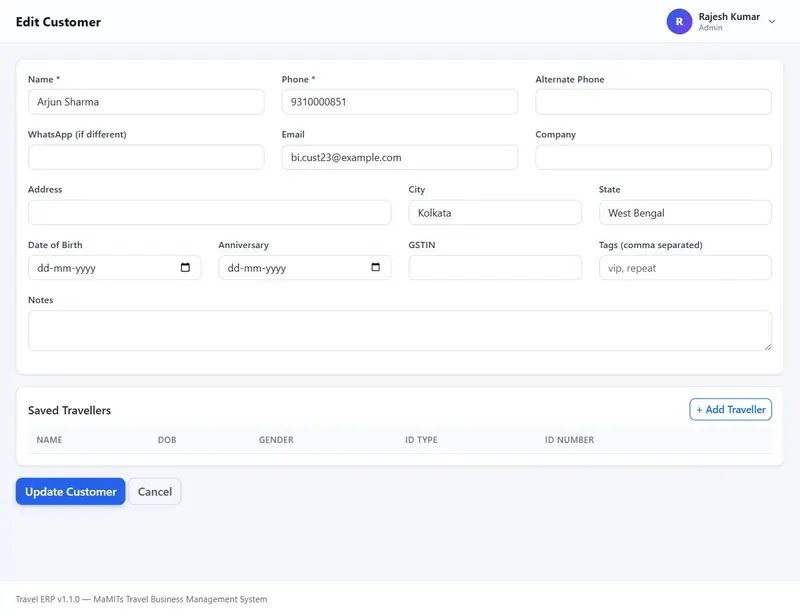The image size is (800, 616).
Task: Cancel editing the customer
Action: (155, 491)
